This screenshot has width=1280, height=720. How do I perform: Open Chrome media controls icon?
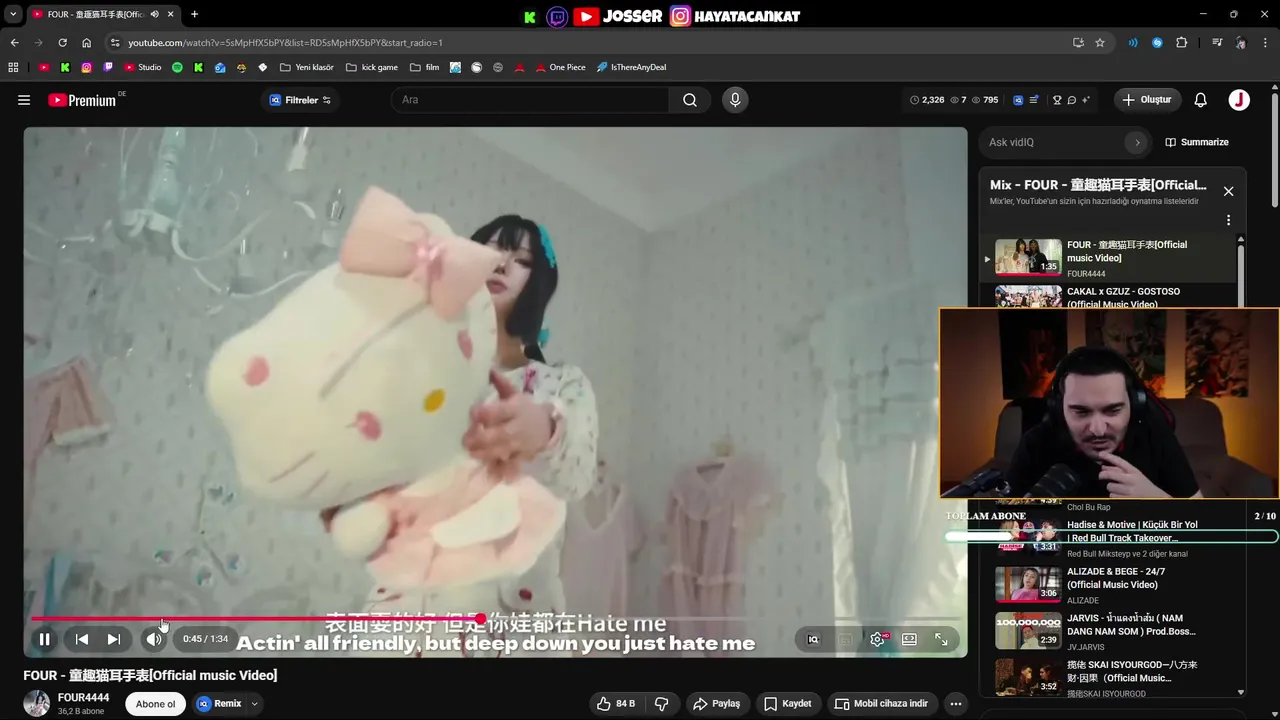click(1217, 43)
